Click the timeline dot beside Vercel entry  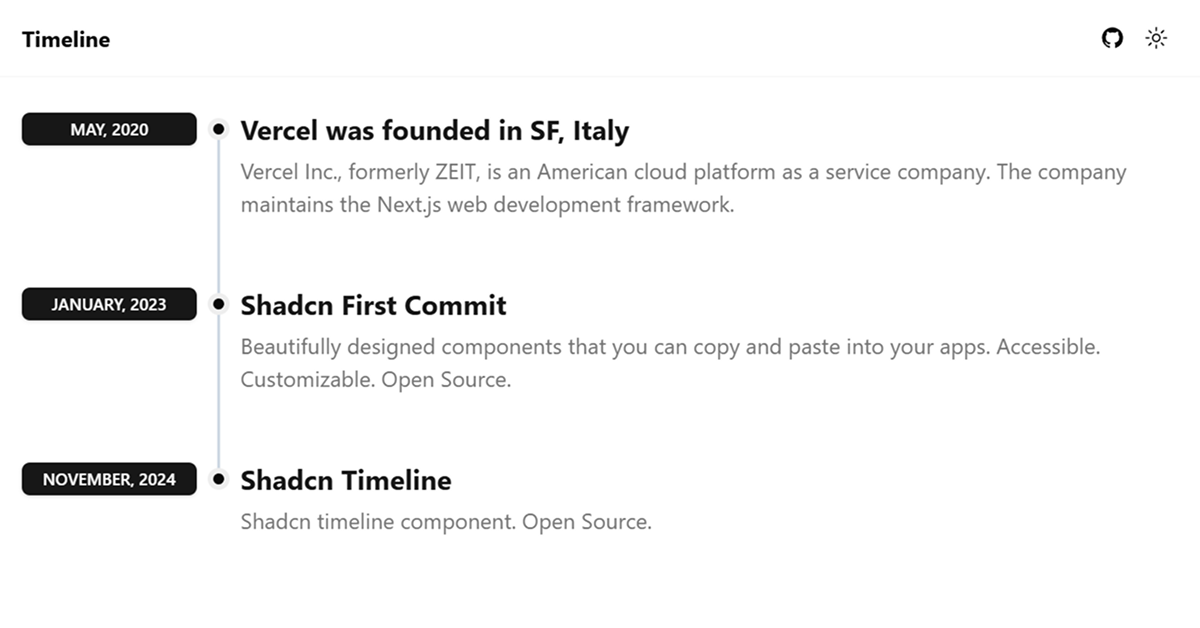click(218, 129)
